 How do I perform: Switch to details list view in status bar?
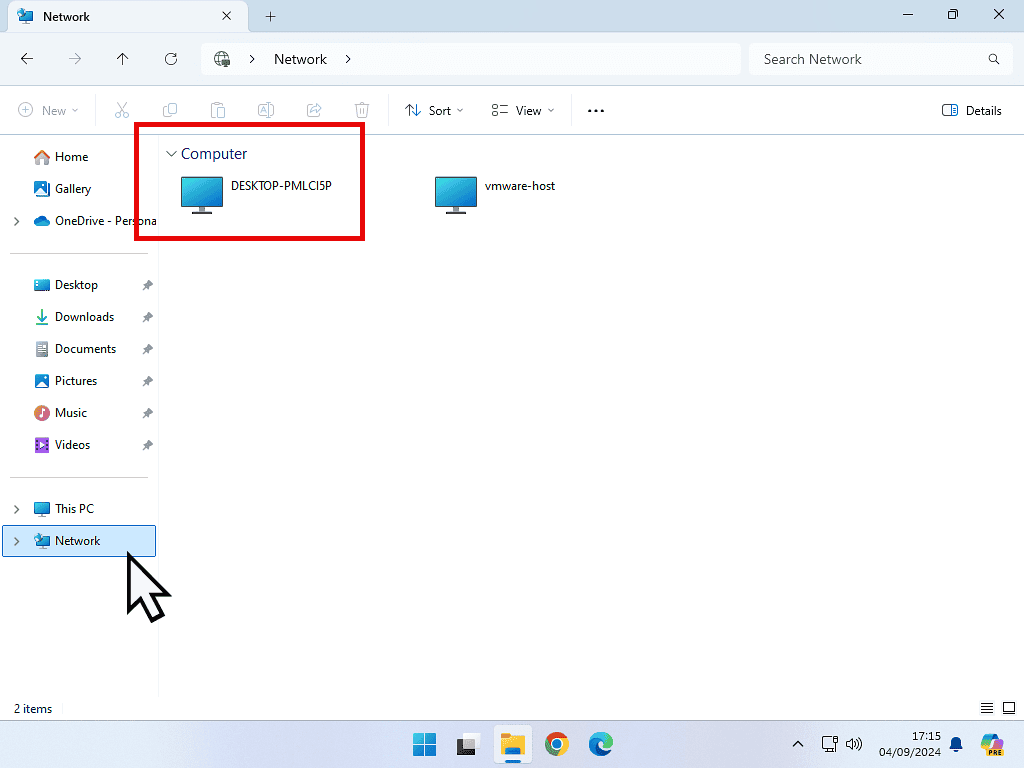[x=987, y=708]
